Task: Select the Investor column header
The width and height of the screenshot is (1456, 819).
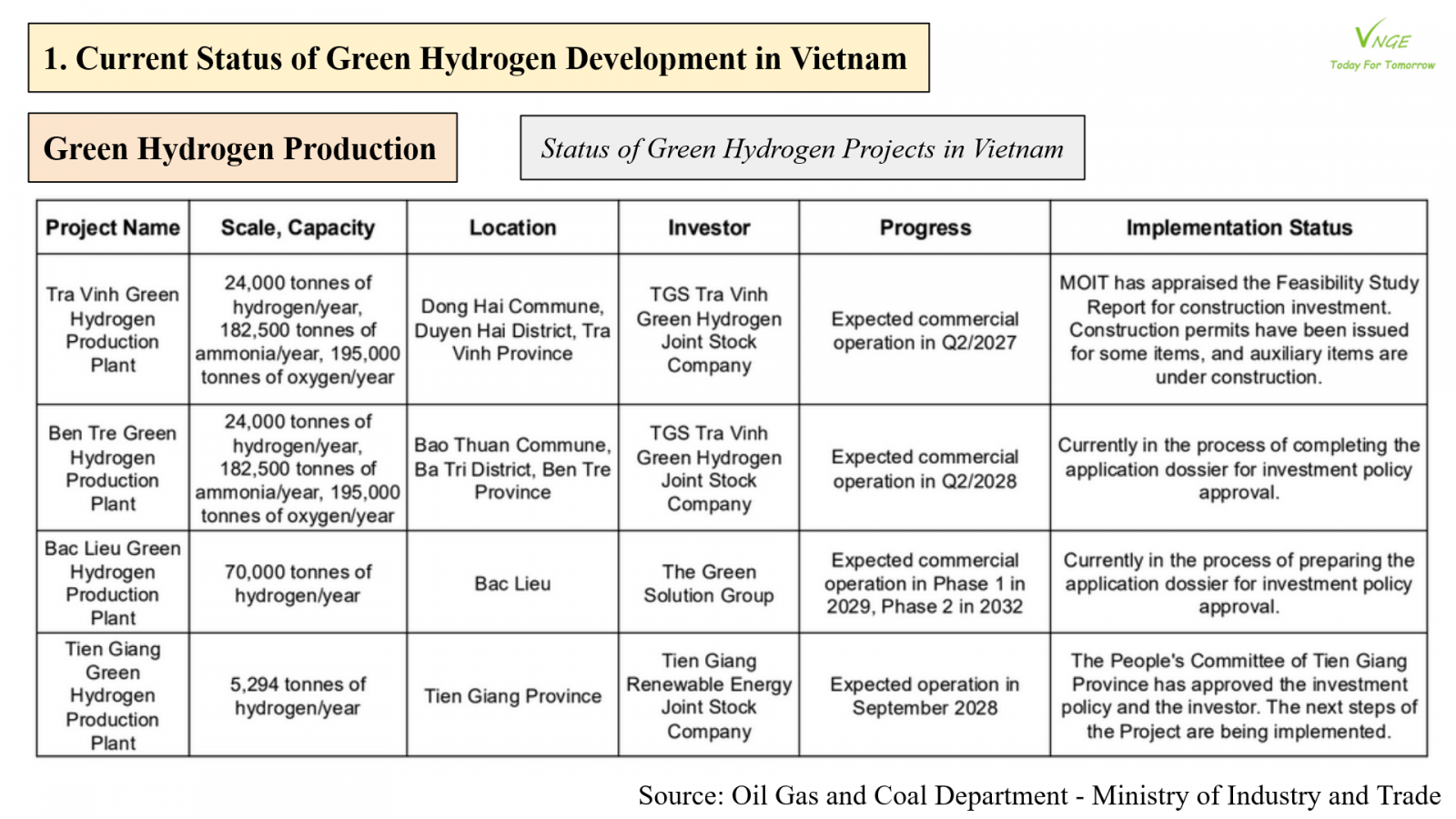Action: tap(709, 227)
